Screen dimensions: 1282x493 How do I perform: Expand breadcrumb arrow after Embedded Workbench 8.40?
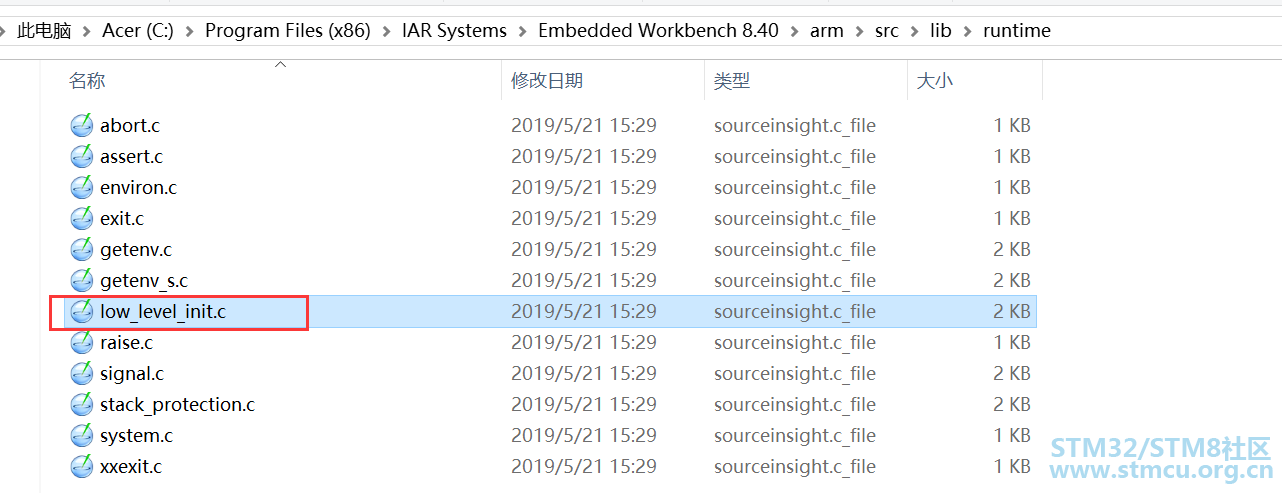point(795,31)
